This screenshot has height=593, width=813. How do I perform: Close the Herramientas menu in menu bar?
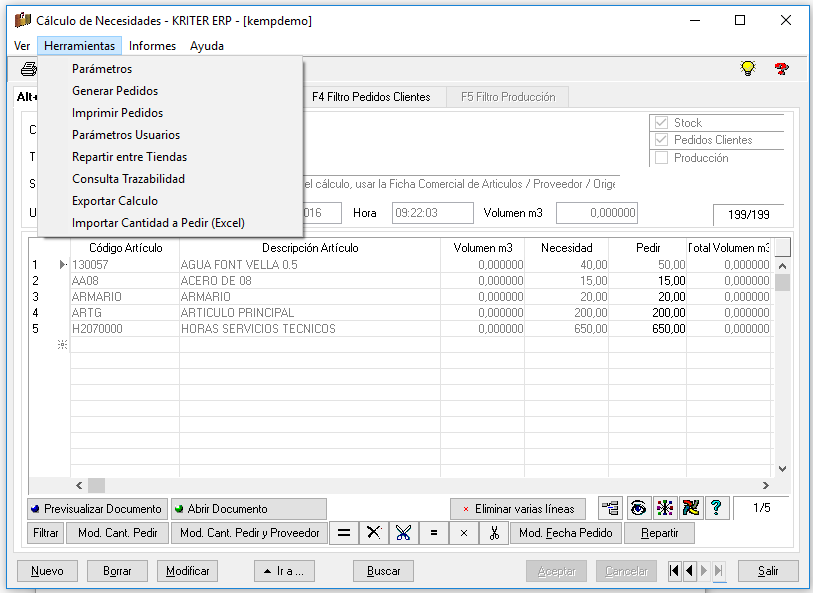pos(79,46)
